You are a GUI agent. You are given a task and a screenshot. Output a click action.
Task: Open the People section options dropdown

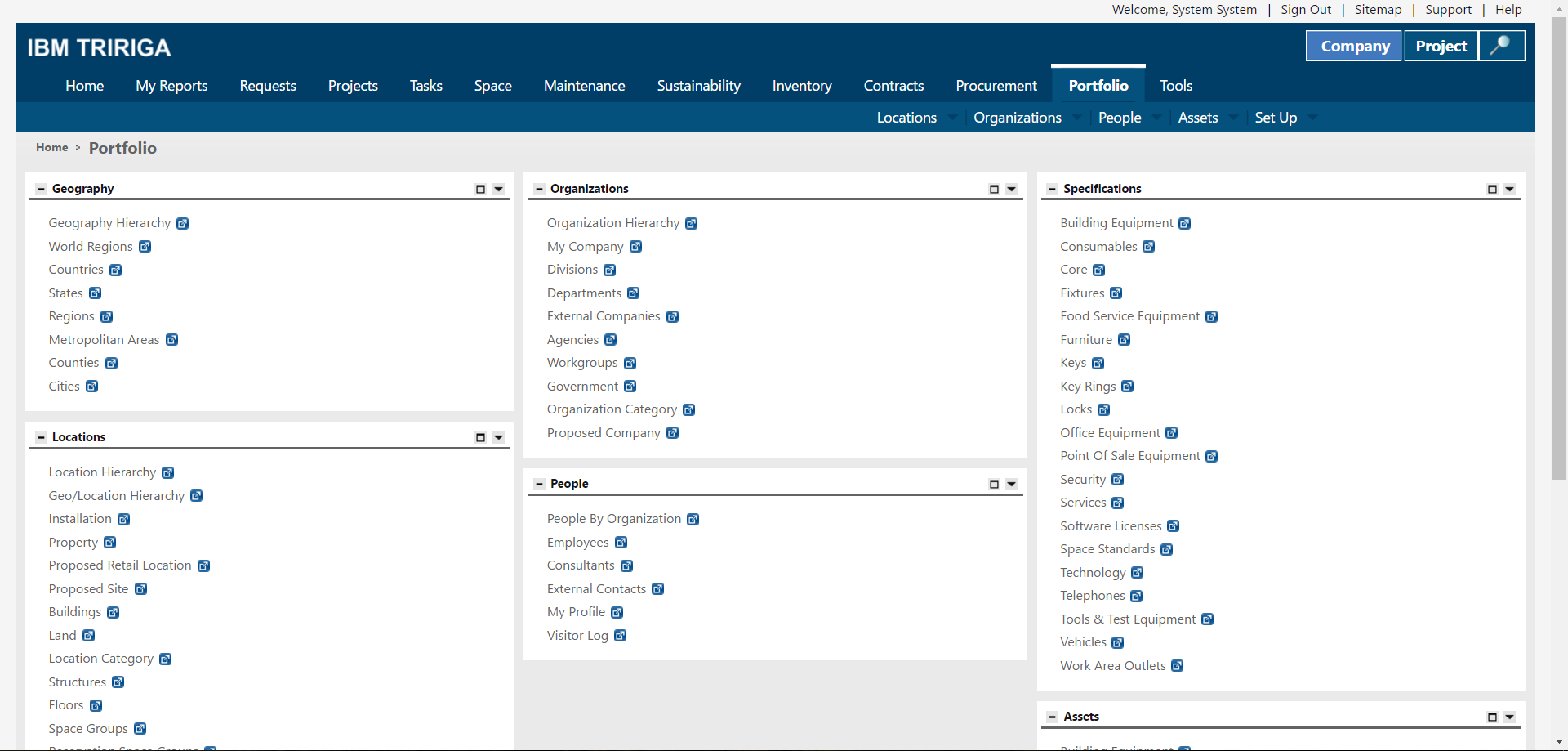pyautogui.click(x=1012, y=485)
